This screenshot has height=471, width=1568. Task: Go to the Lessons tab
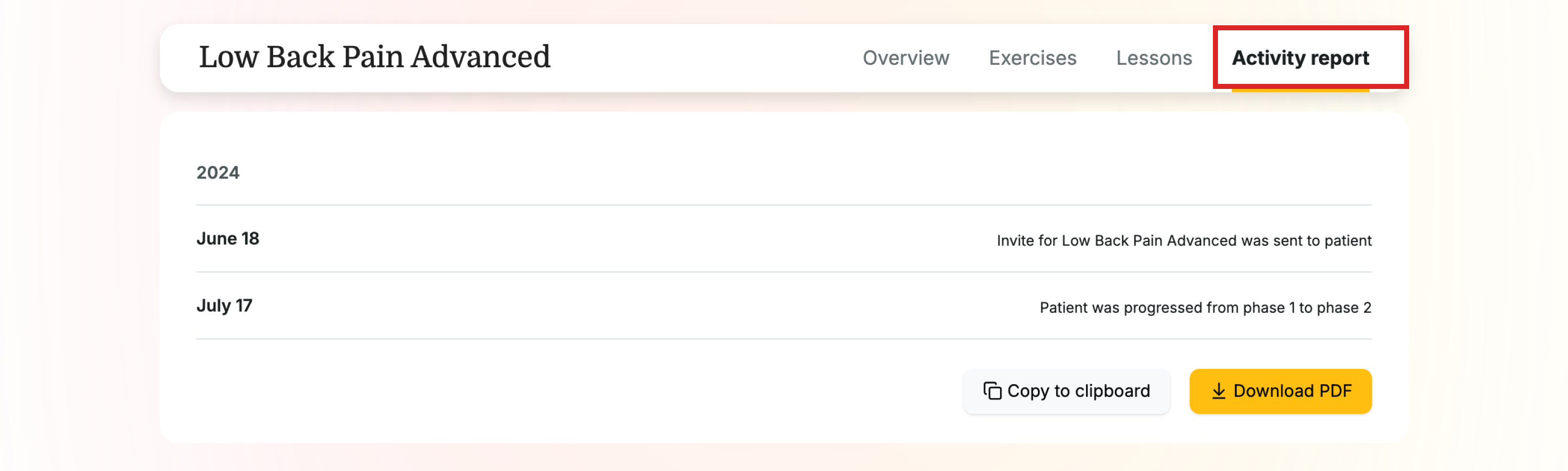point(1153,58)
